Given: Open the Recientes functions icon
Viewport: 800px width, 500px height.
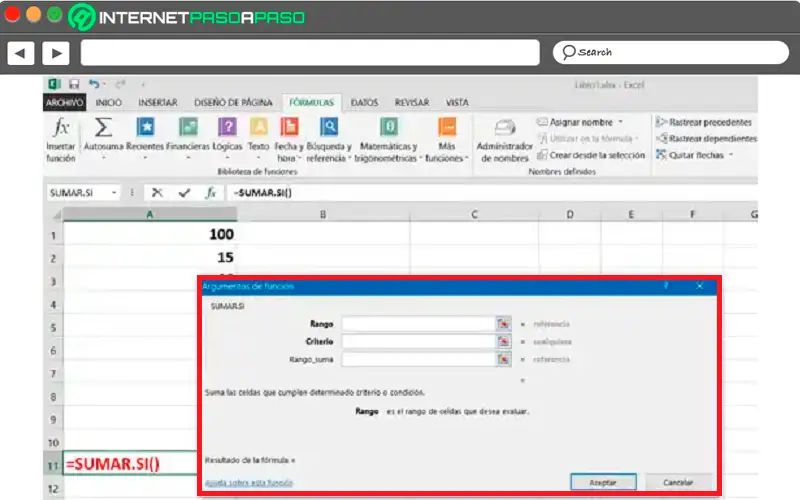Looking at the screenshot, I should (x=145, y=127).
